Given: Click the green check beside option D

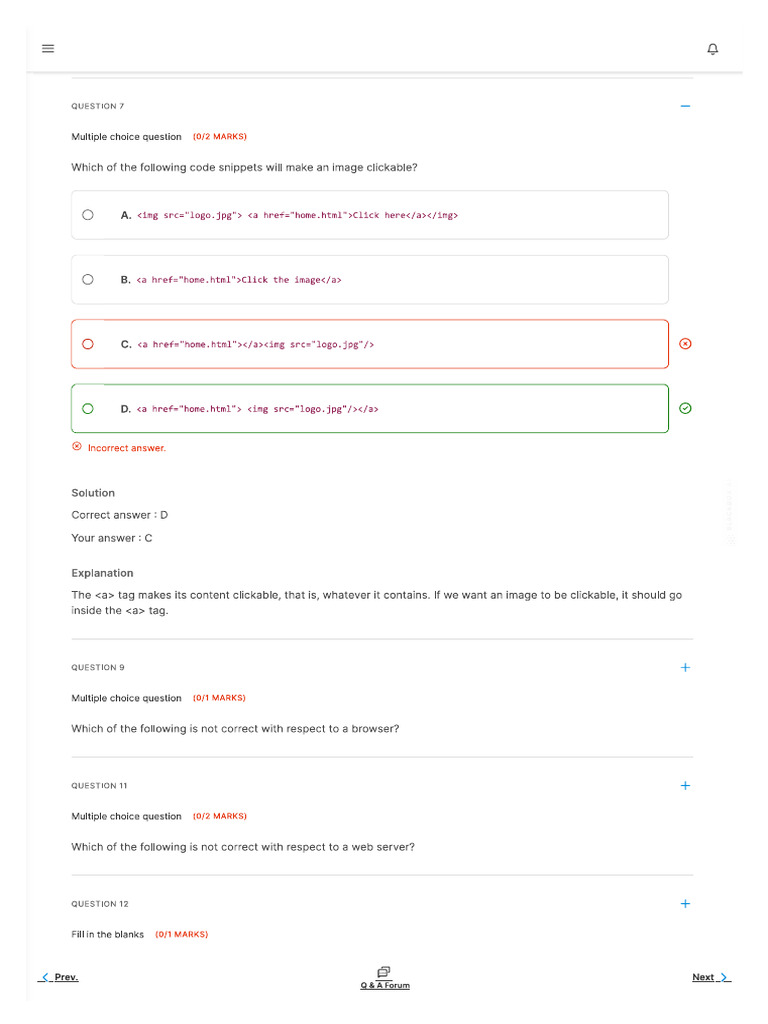Looking at the screenshot, I should [685, 408].
